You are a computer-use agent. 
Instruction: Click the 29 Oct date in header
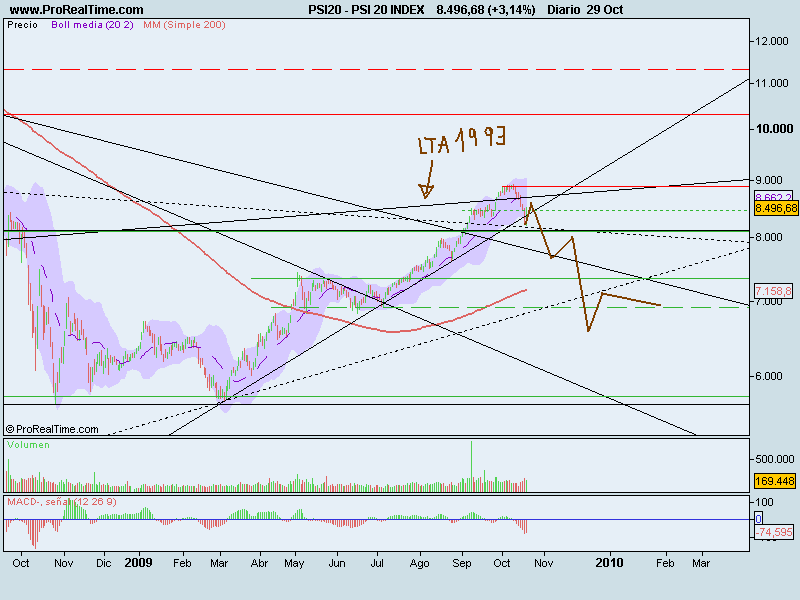click(x=605, y=10)
